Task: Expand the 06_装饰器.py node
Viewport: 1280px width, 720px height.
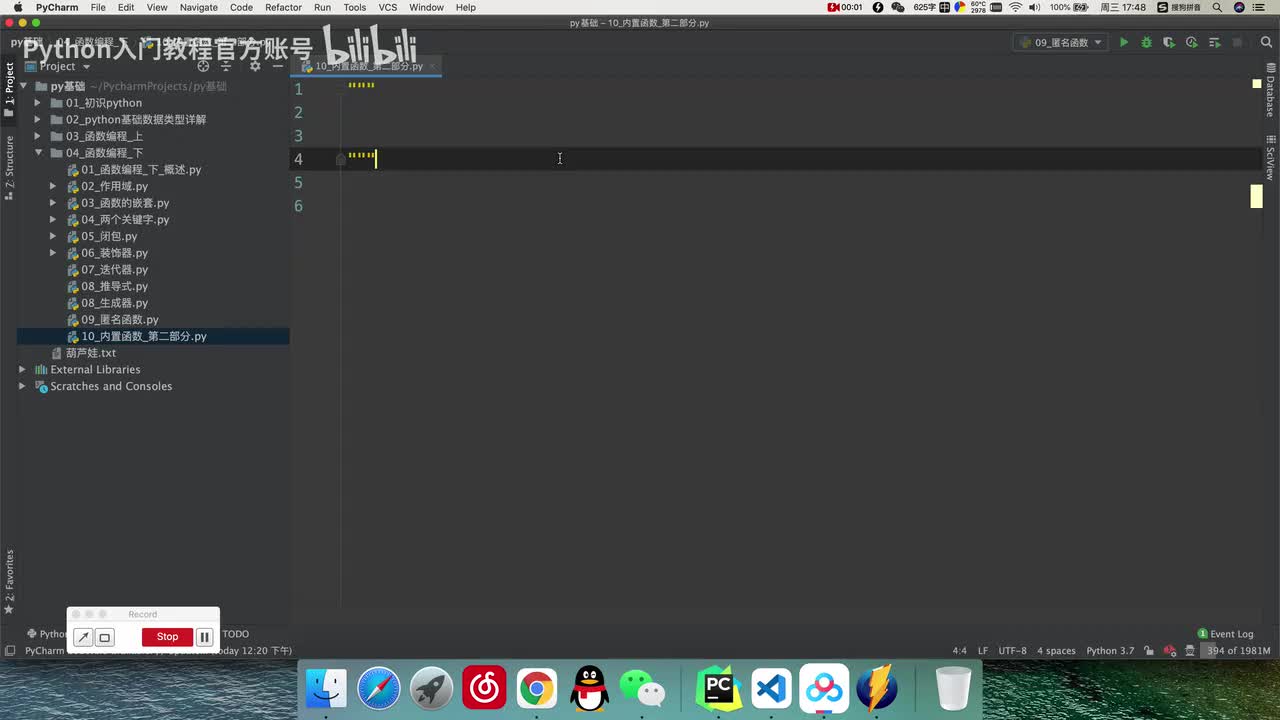Action: pos(54,253)
